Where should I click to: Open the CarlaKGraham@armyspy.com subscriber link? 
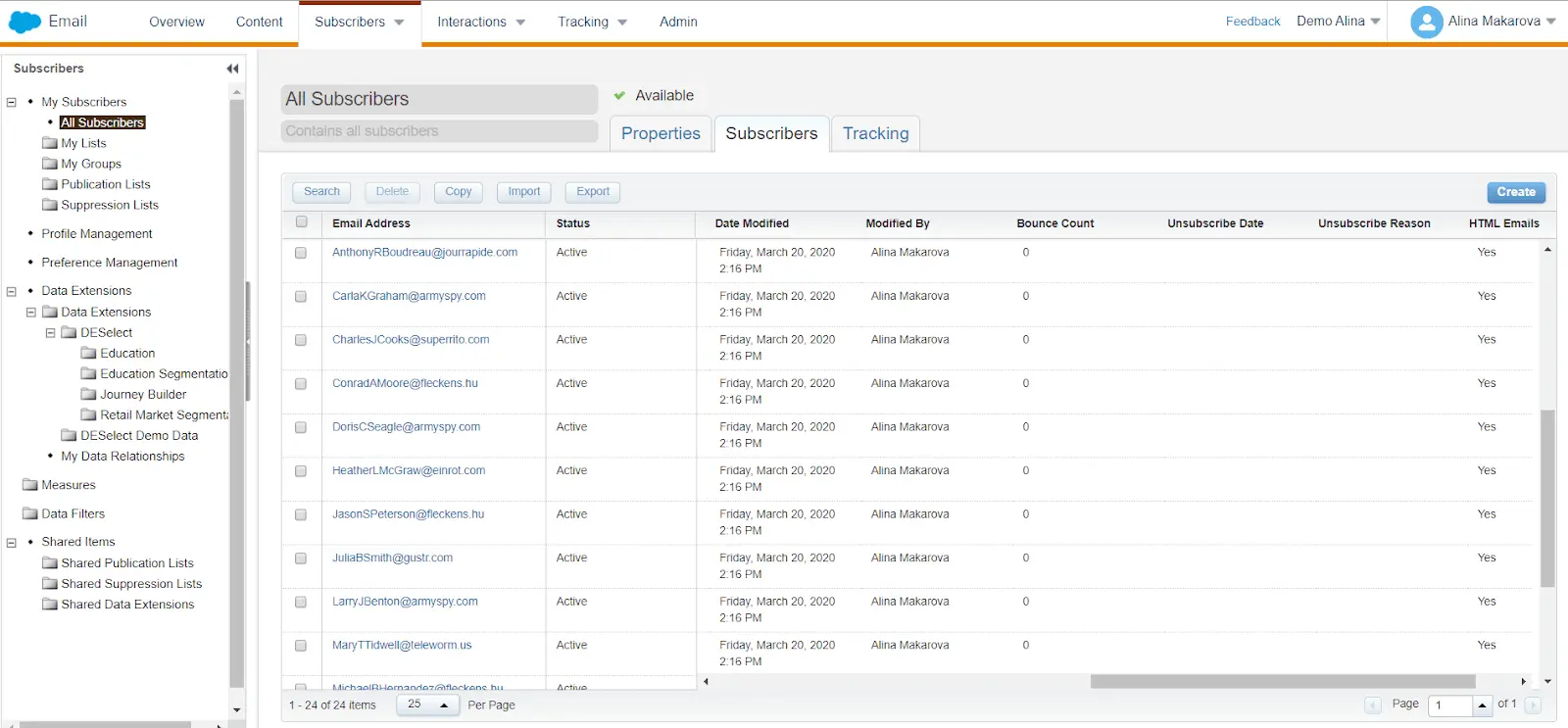click(x=409, y=296)
